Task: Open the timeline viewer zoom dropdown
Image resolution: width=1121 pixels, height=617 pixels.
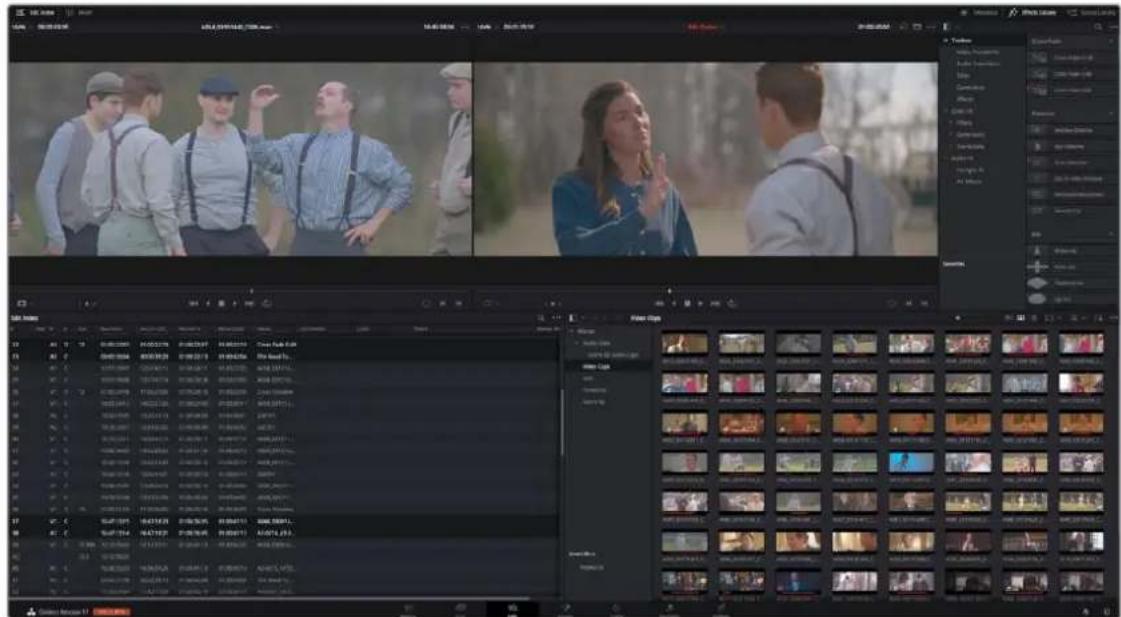Action: pyautogui.click(x=486, y=27)
